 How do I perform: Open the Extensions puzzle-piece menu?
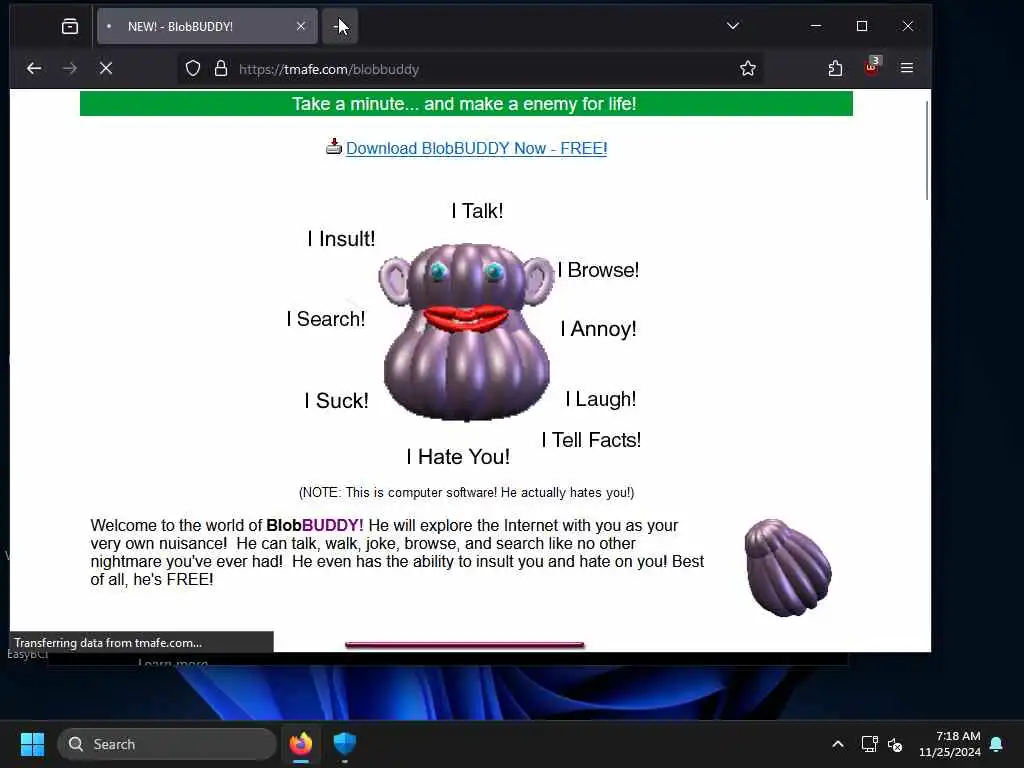[835, 68]
